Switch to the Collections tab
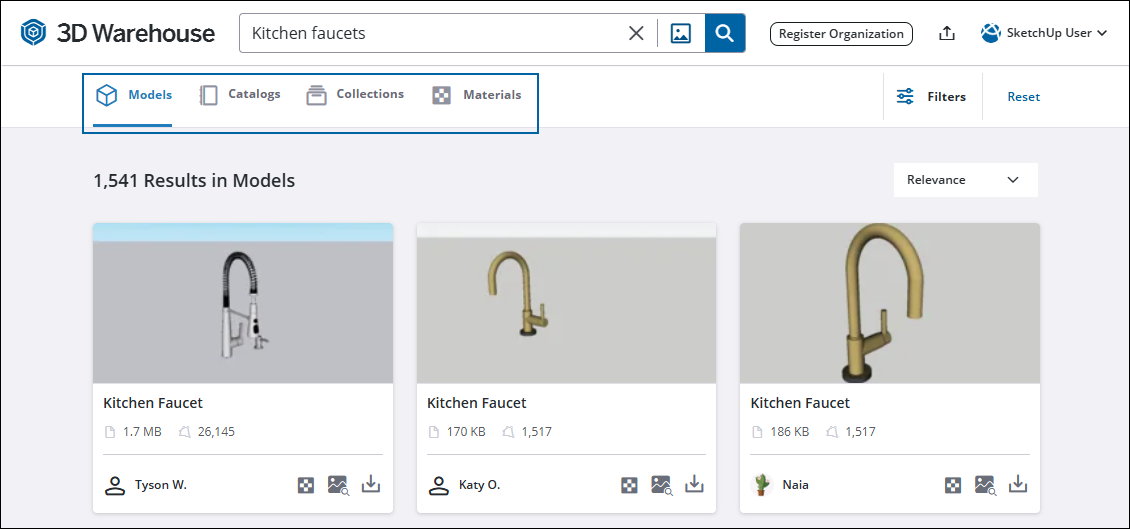The image size is (1130, 529). click(x=355, y=95)
